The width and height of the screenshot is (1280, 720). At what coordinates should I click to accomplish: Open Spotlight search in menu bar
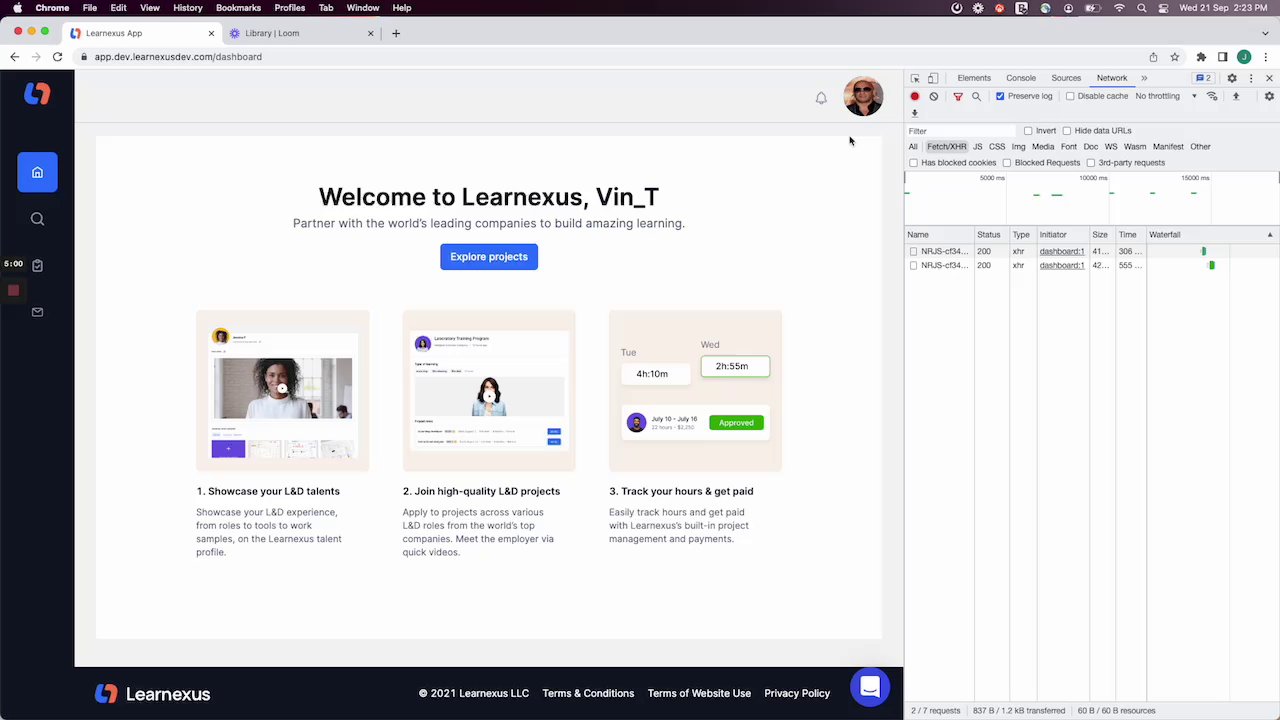1141,8
